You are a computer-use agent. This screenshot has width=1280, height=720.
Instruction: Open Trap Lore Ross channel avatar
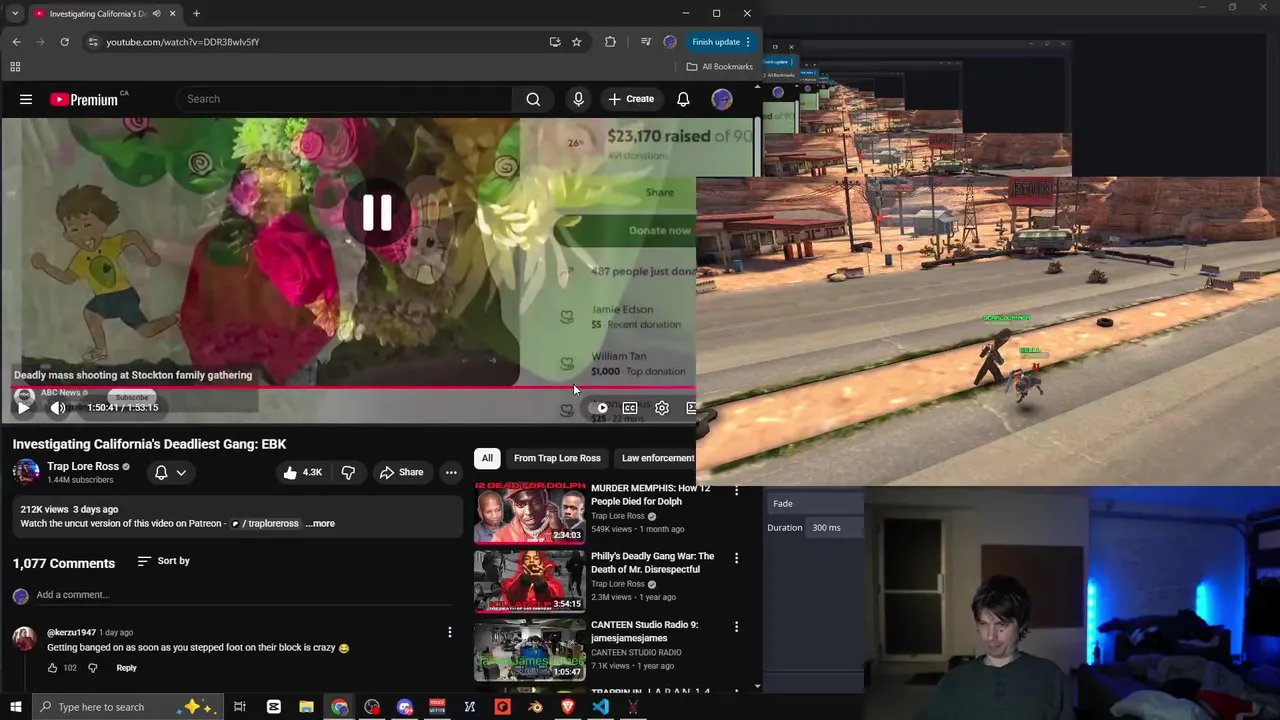point(26,472)
